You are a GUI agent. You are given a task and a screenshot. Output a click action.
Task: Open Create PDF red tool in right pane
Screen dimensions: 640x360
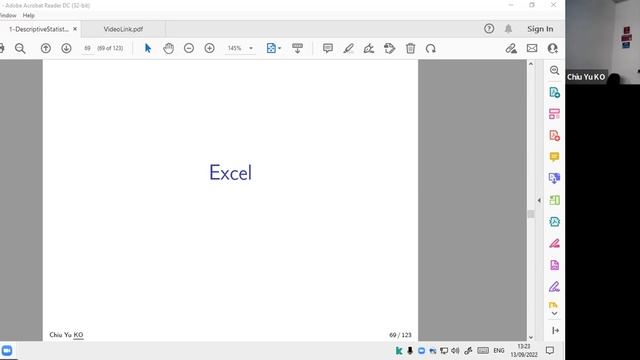pyautogui.click(x=554, y=136)
